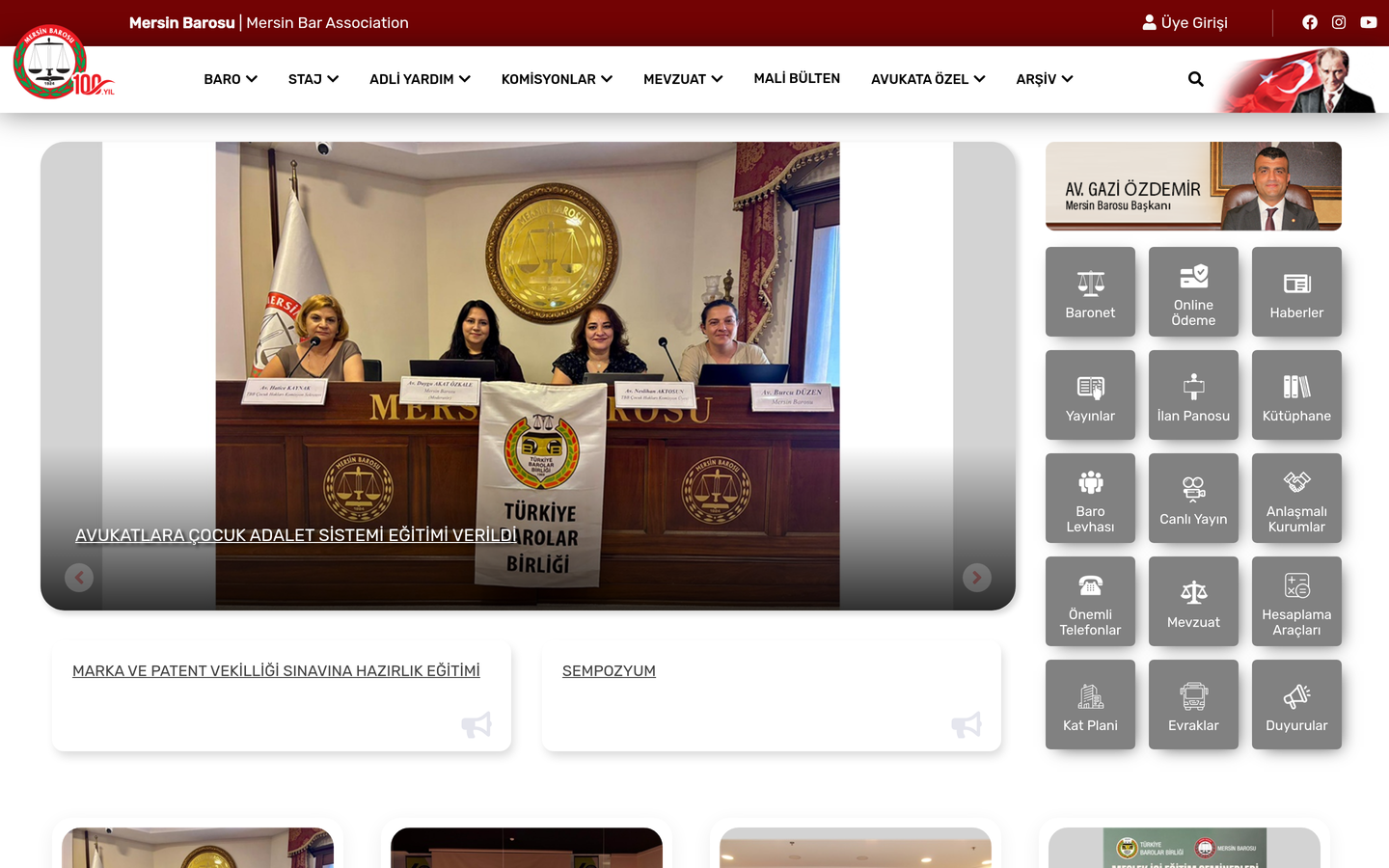Click megaphone icon in Sempozyum card
1389x868 pixels.
point(967,725)
